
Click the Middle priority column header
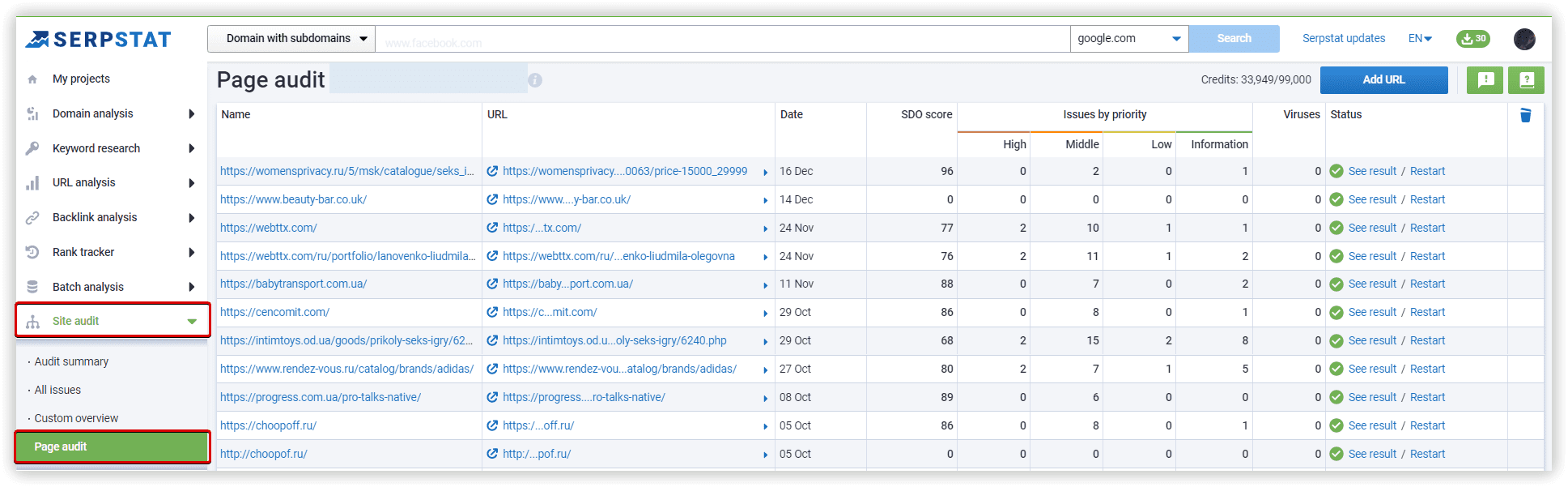[x=1081, y=144]
